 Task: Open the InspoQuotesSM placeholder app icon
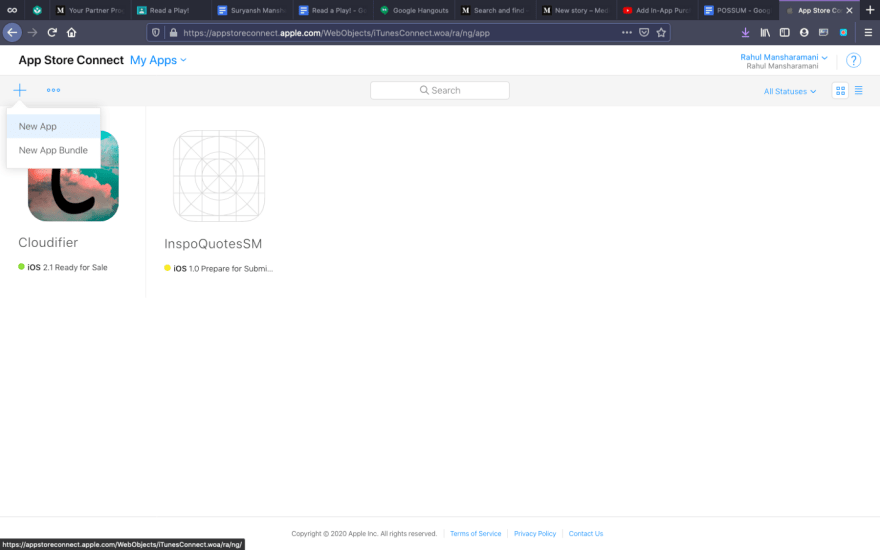tap(219, 176)
